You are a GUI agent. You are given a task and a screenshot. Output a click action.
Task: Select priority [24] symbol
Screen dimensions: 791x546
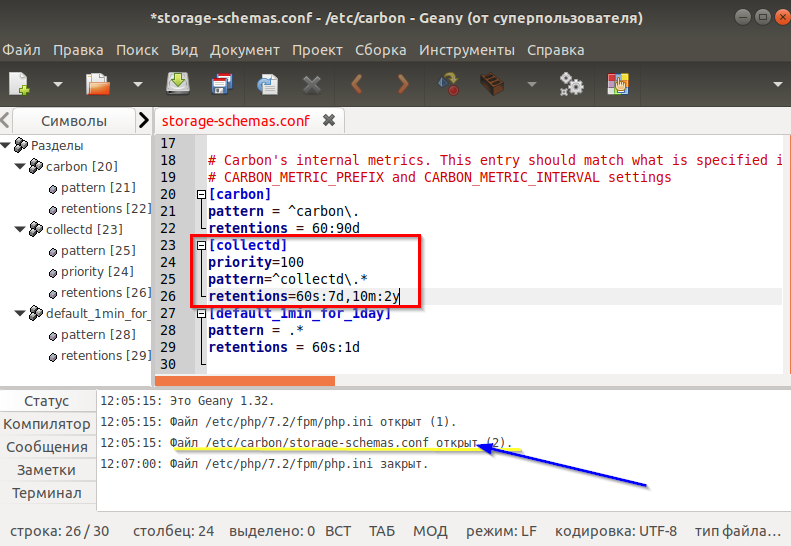tap(91, 271)
